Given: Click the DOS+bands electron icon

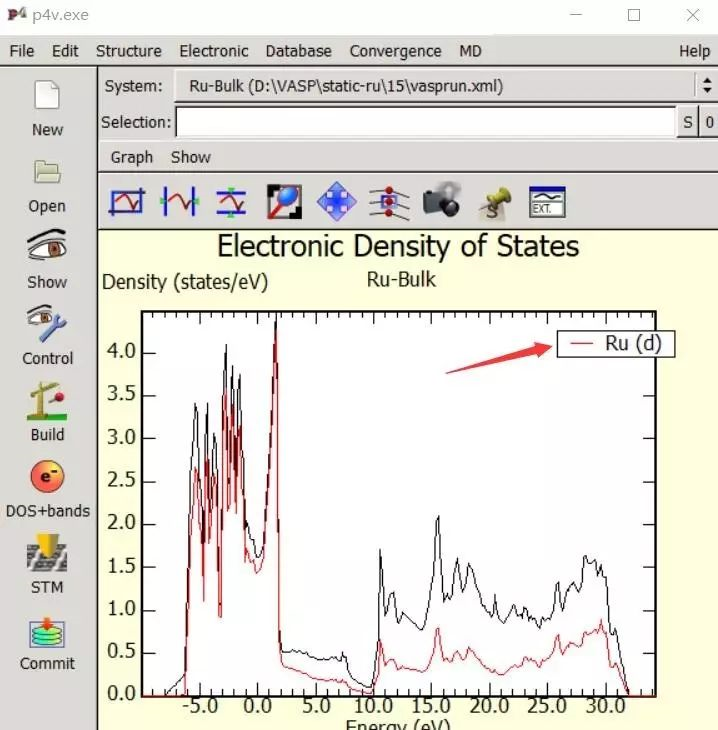Looking at the screenshot, I should 47,476.
